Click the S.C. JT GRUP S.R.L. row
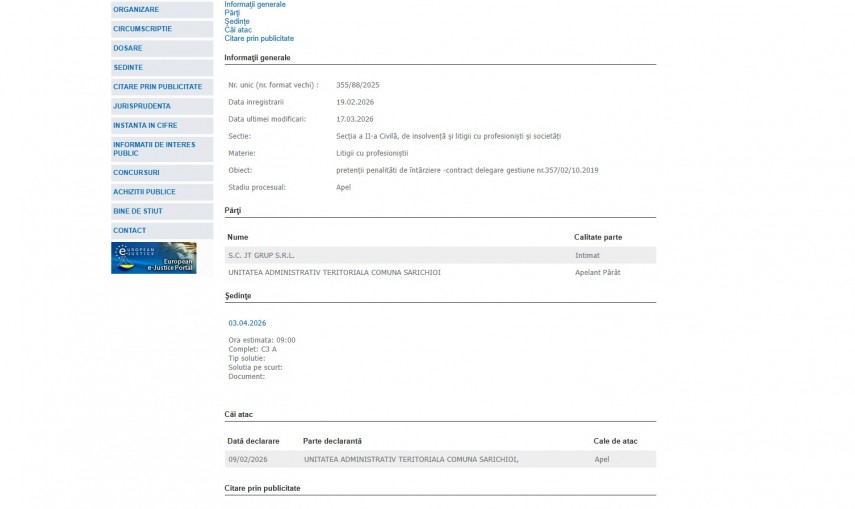This screenshot has height=509, width=855. tap(261, 255)
